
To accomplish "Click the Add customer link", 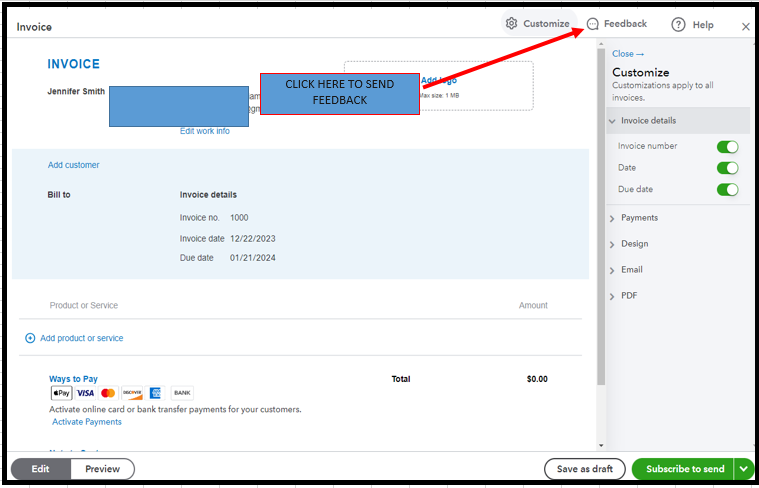I will coord(74,165).
